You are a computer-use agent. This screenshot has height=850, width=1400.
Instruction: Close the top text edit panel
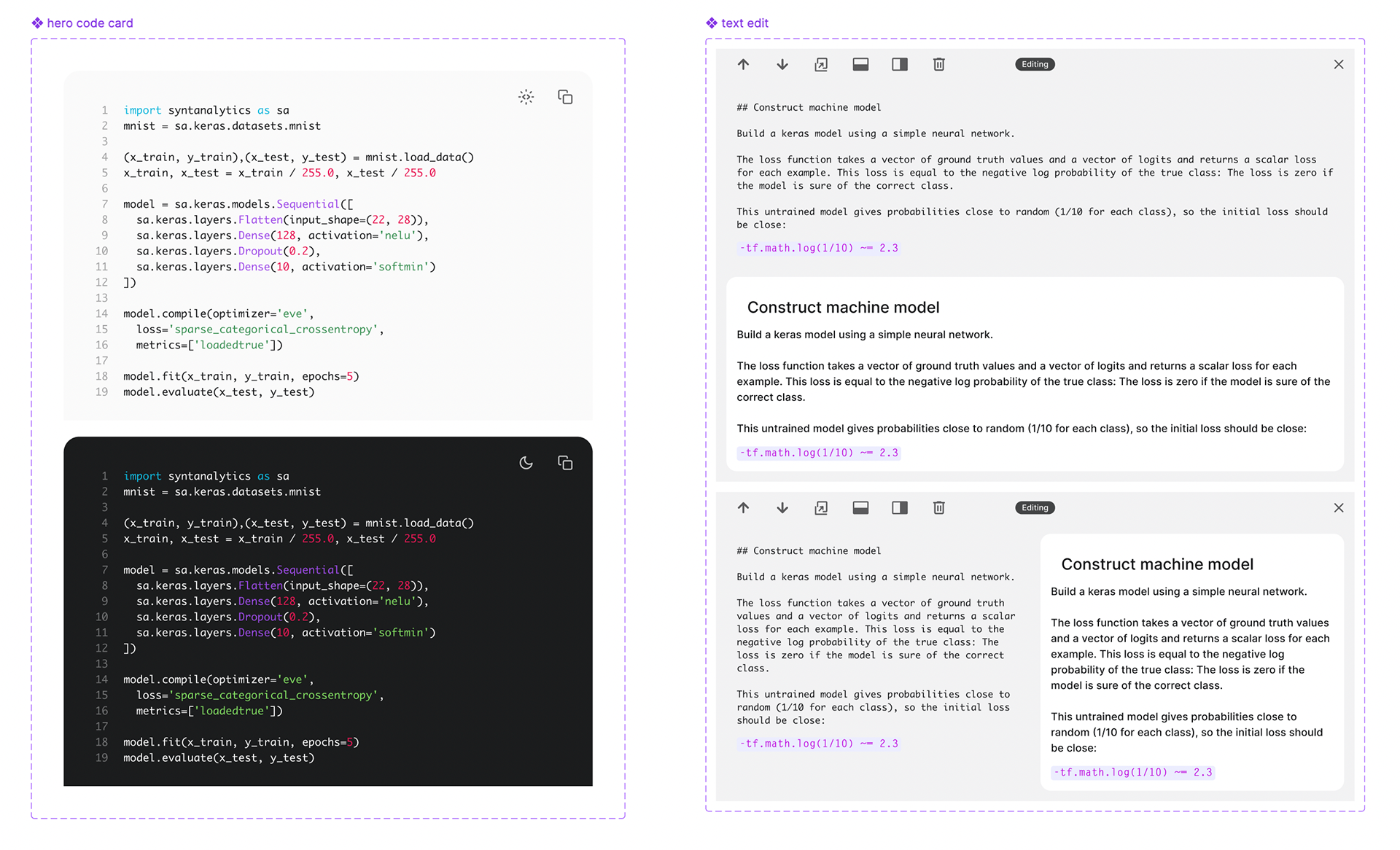click(x=1339, y=64)
